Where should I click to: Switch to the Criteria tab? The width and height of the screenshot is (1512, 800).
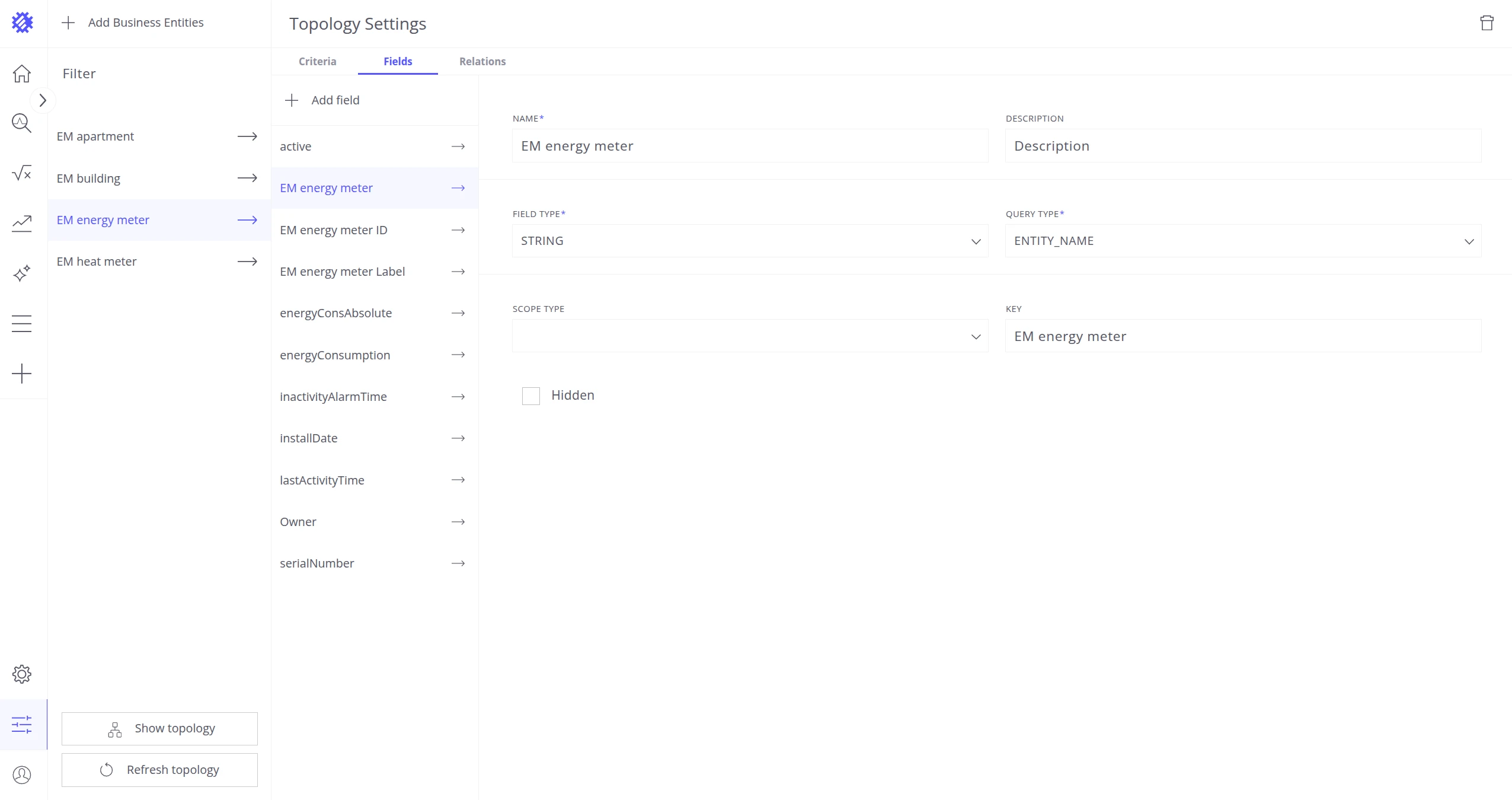click(317, 61)
